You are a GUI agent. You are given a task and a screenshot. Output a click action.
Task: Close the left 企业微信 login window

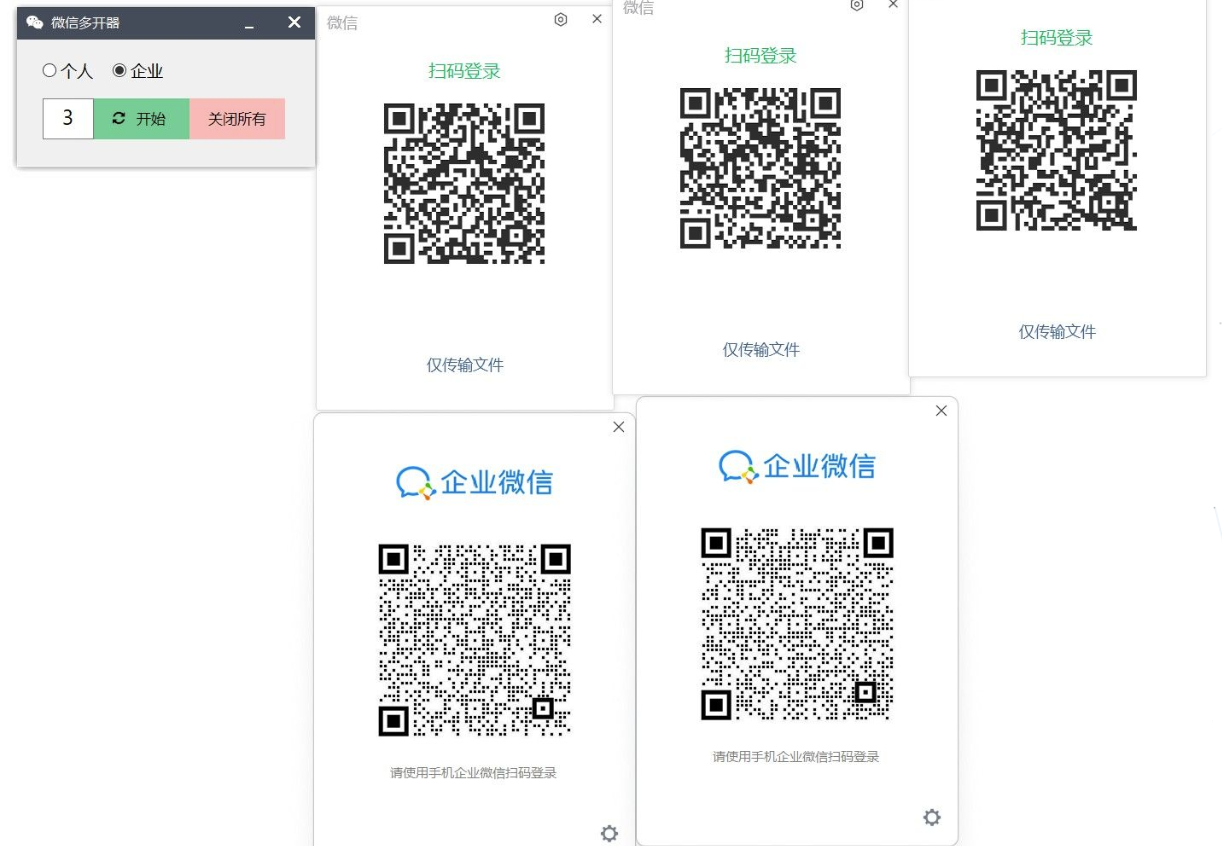[618, 427]
